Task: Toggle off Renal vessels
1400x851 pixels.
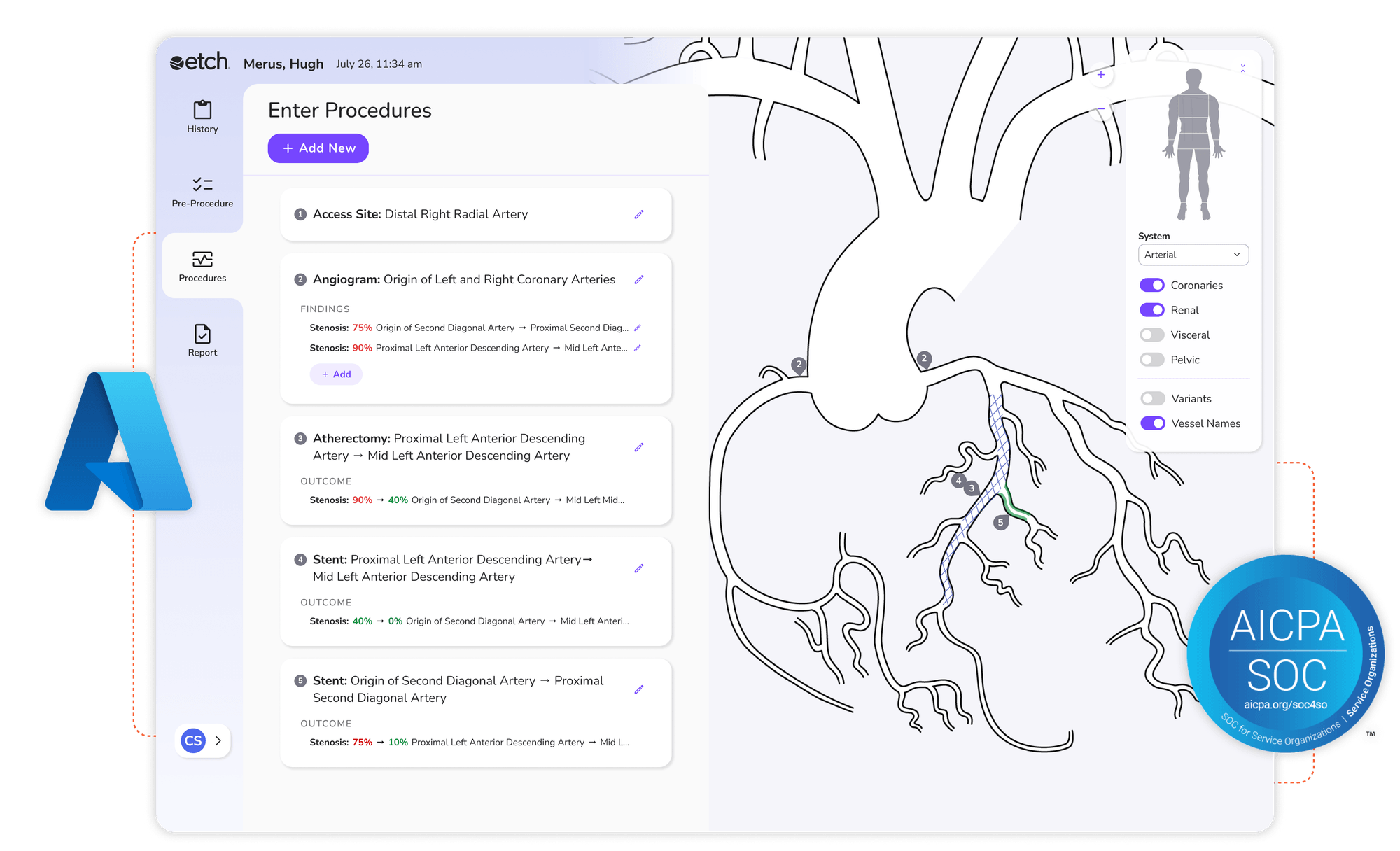Action: 1152,310
